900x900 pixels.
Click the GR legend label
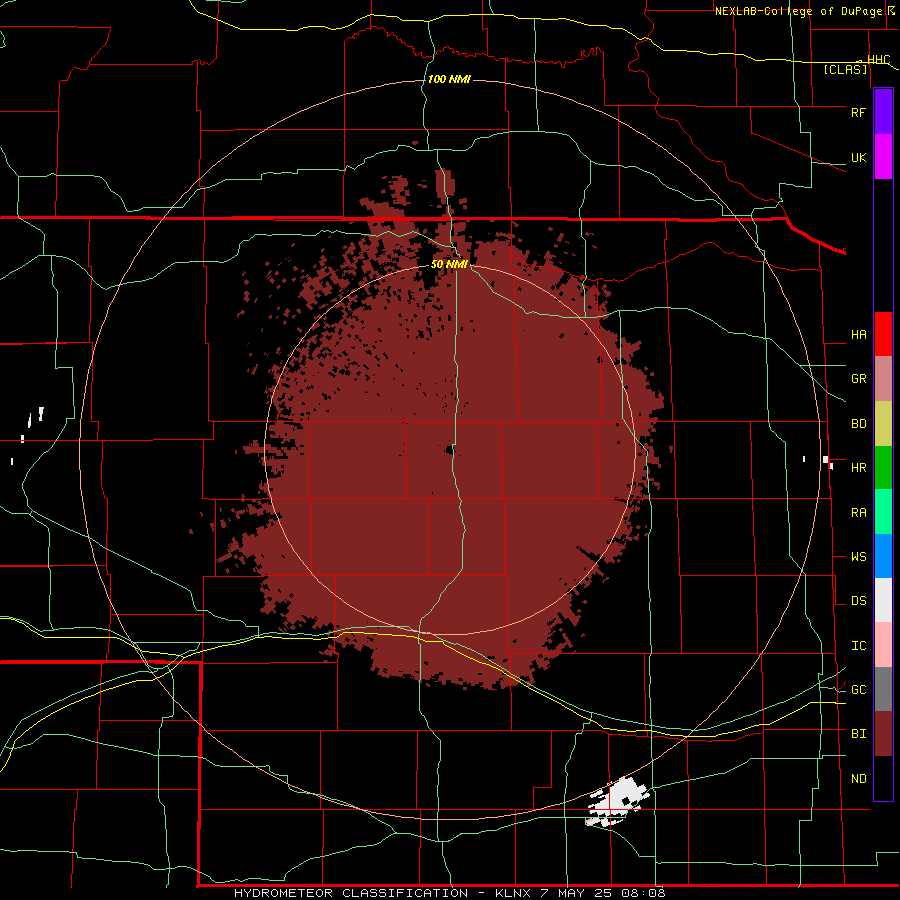858,378
